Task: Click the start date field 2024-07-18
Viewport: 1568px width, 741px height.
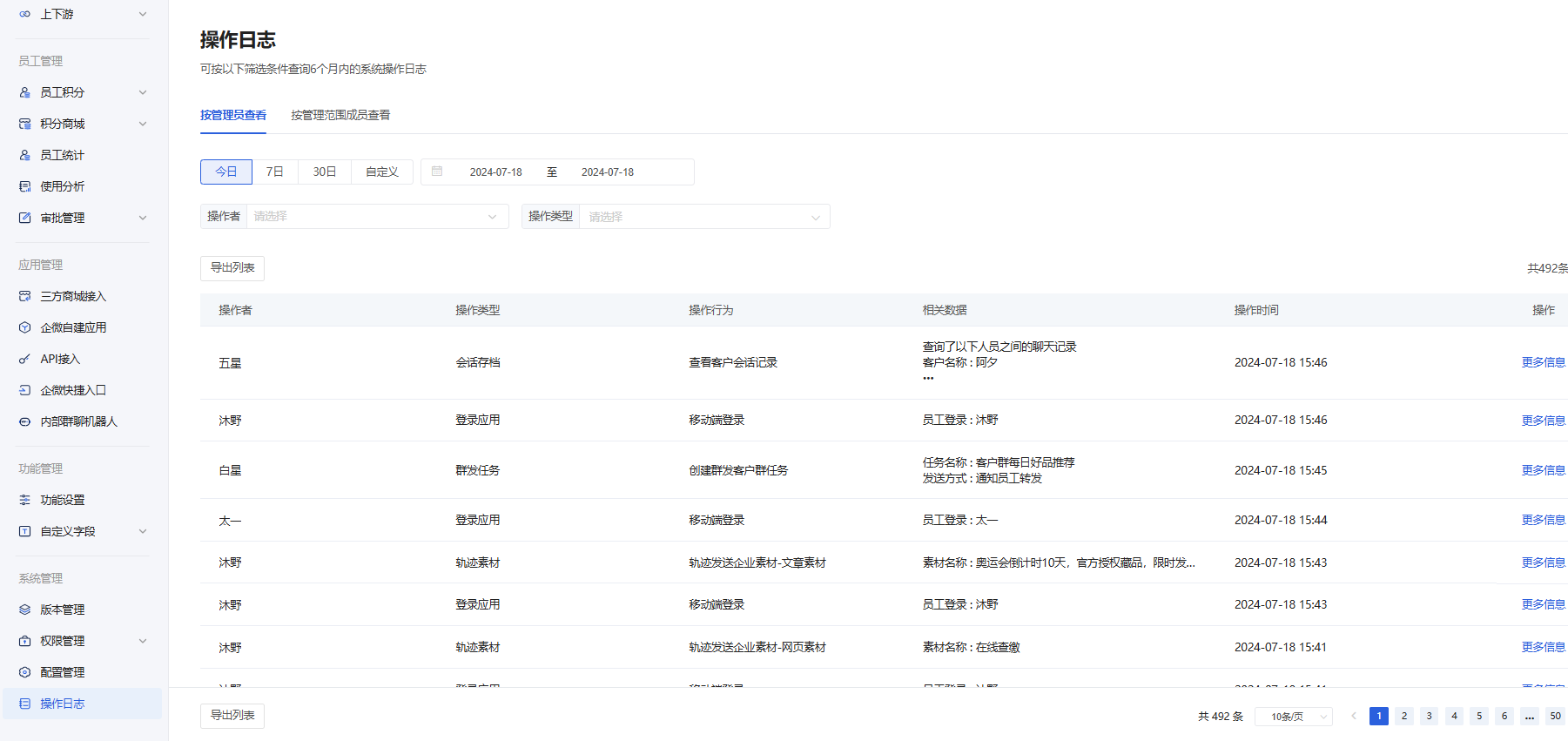Action: pos(496,172)
